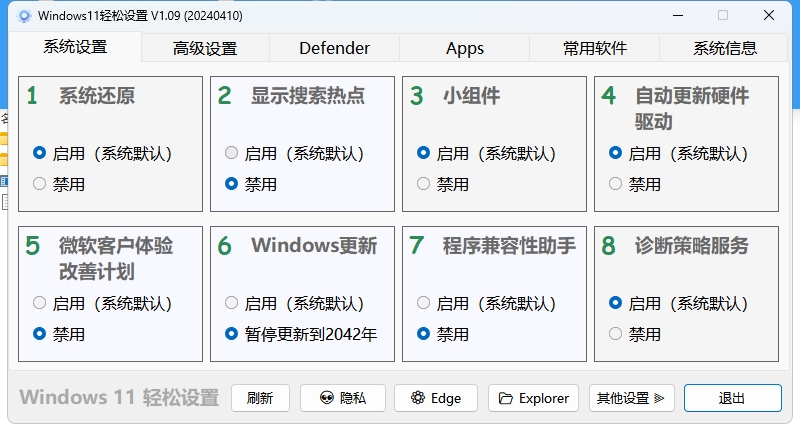Open the 系统信息 tab
800x431 pixels.
[724, 48]
